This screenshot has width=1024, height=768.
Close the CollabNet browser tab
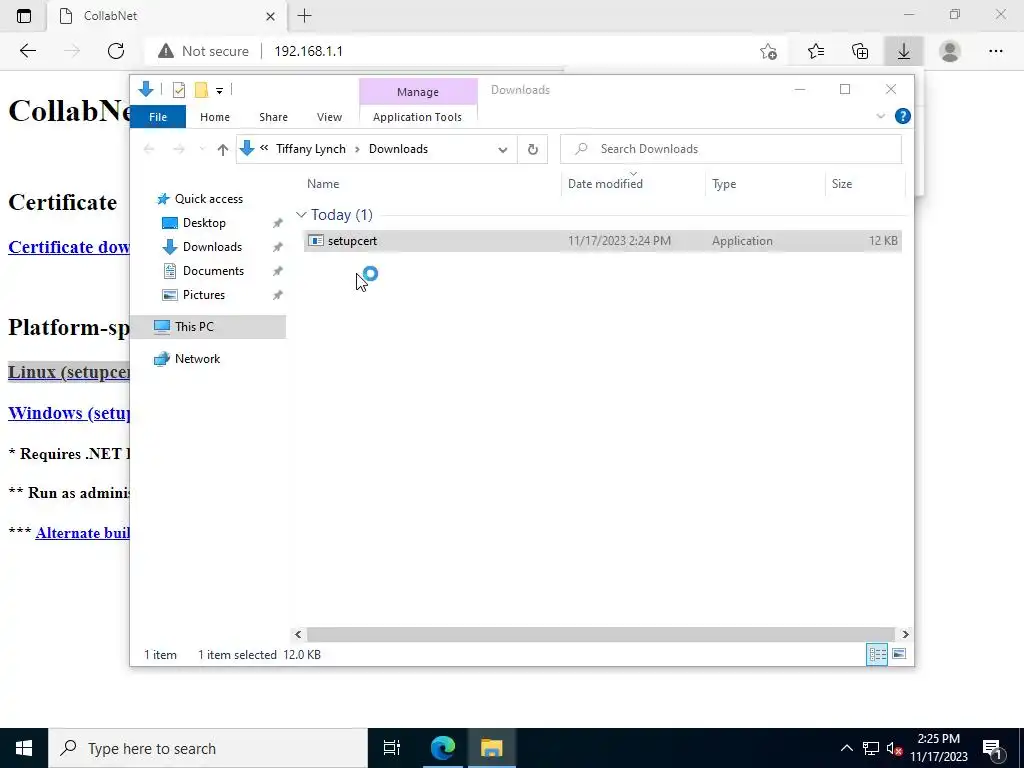pyautogui.click(x=270, y=16)
